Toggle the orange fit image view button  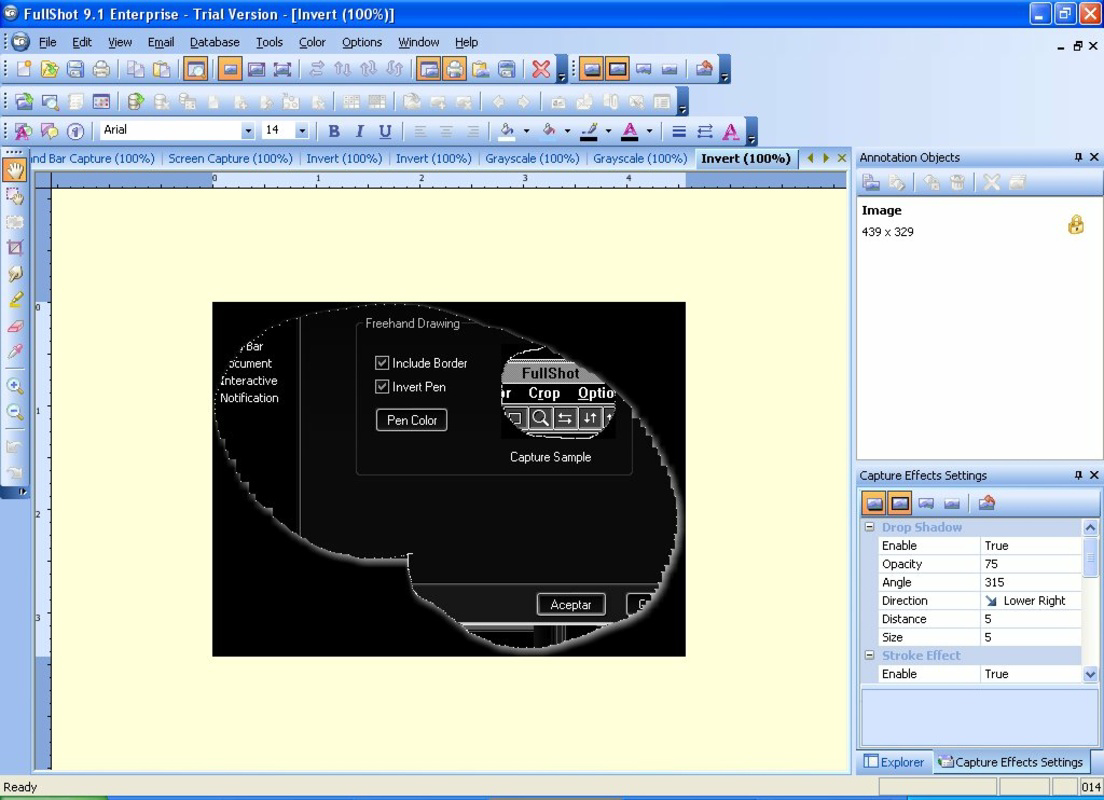click(230, 68)
